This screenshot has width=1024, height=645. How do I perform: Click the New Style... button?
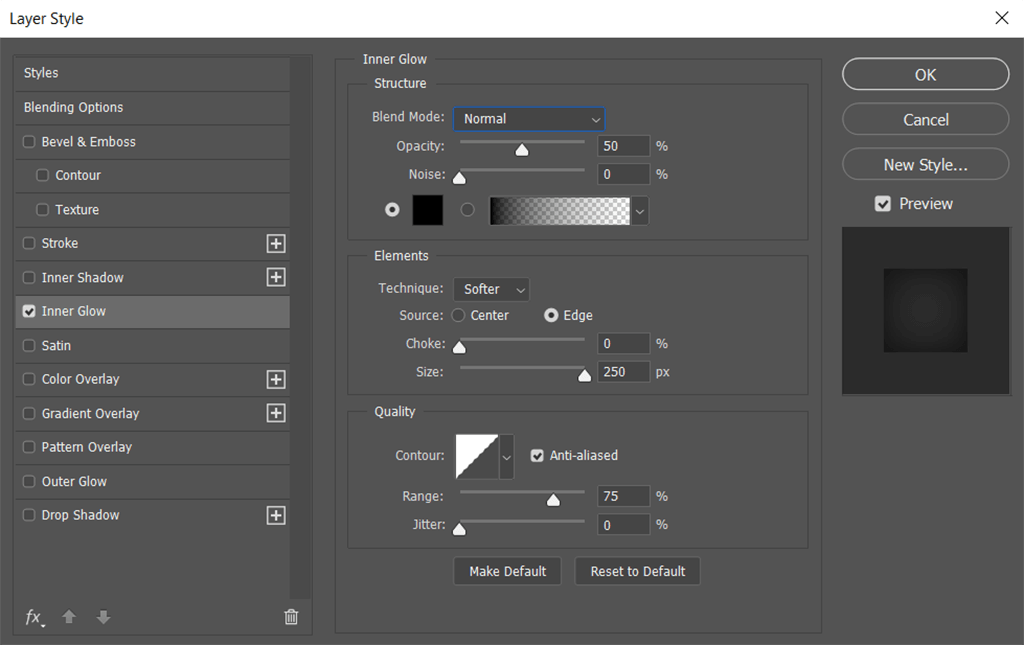point(925,165)
